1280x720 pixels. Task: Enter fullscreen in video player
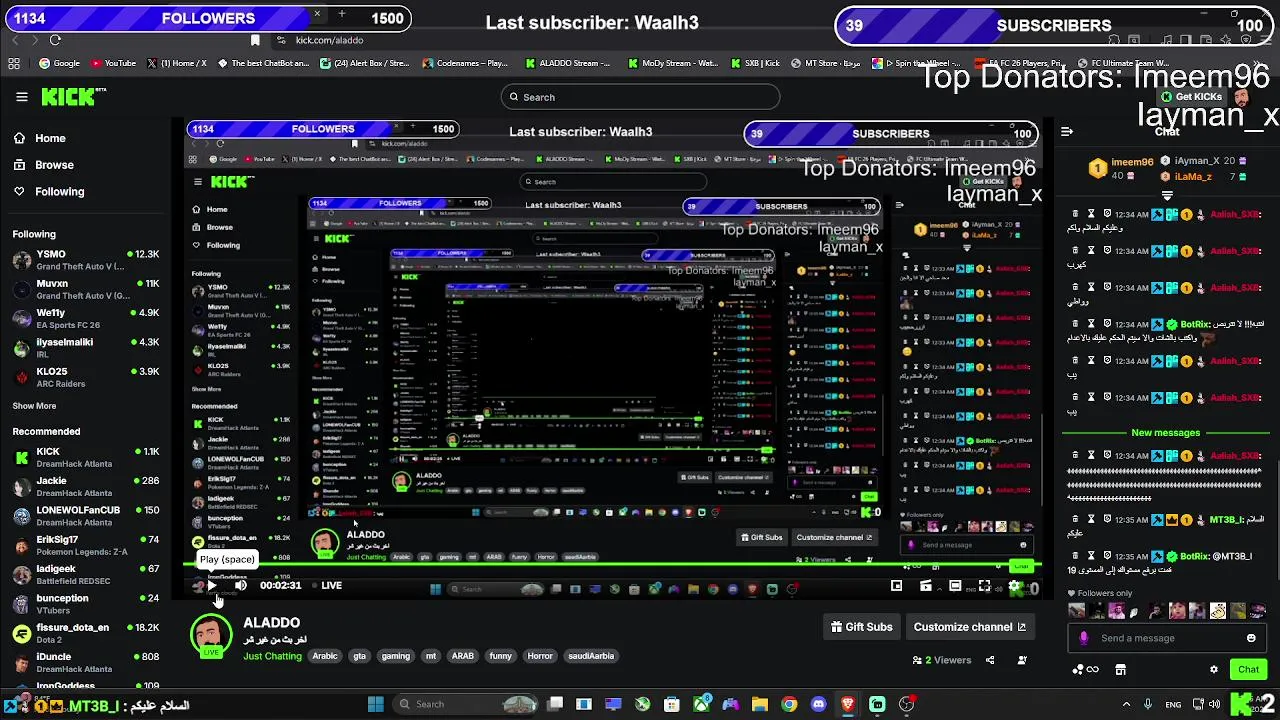(985, 586)
